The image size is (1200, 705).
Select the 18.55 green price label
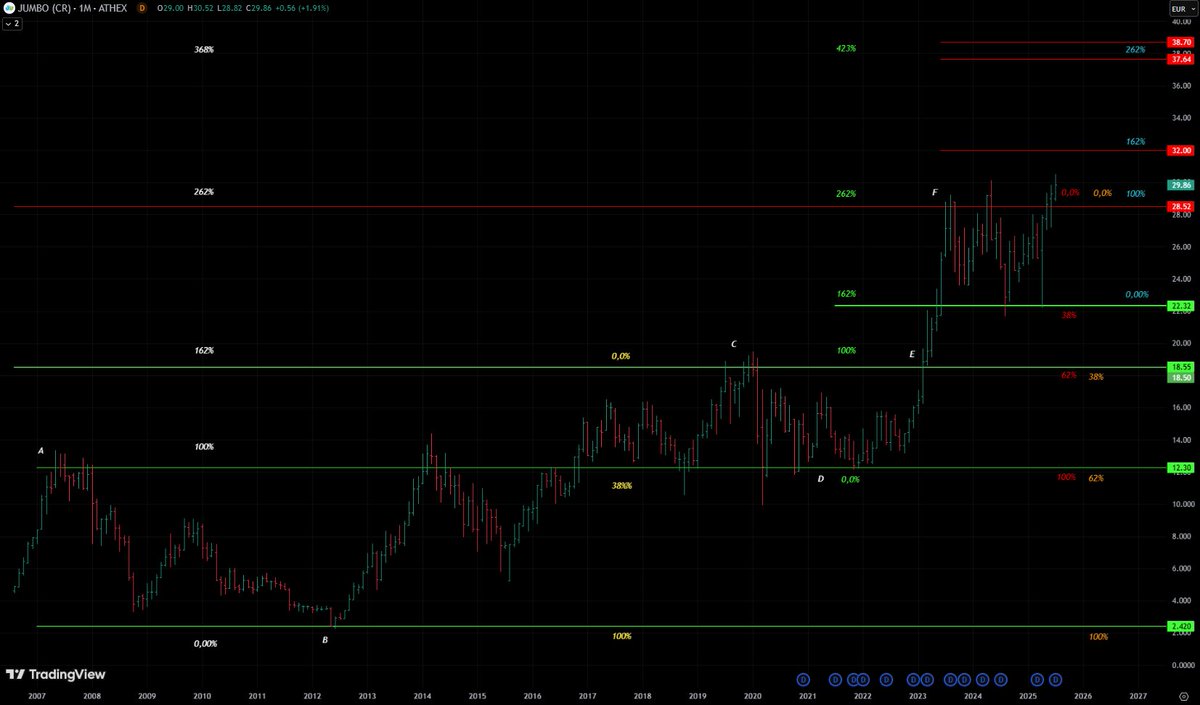[x=1180, y=367]
